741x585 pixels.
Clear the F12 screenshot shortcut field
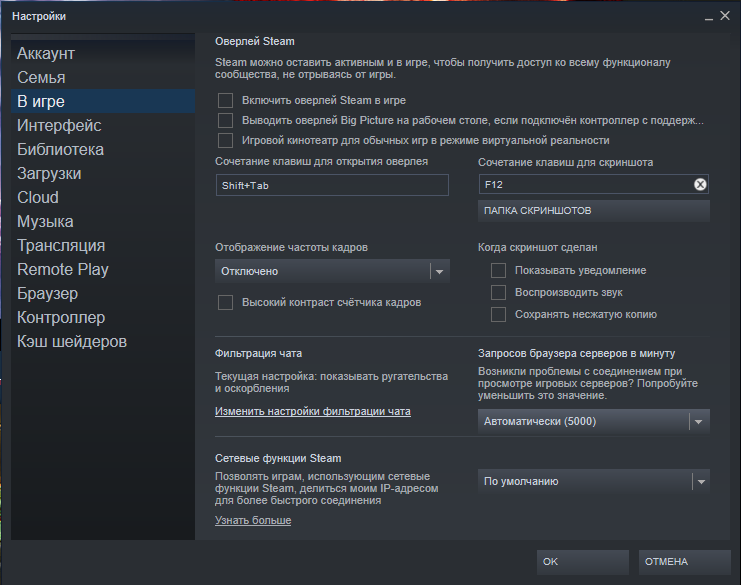700,184
